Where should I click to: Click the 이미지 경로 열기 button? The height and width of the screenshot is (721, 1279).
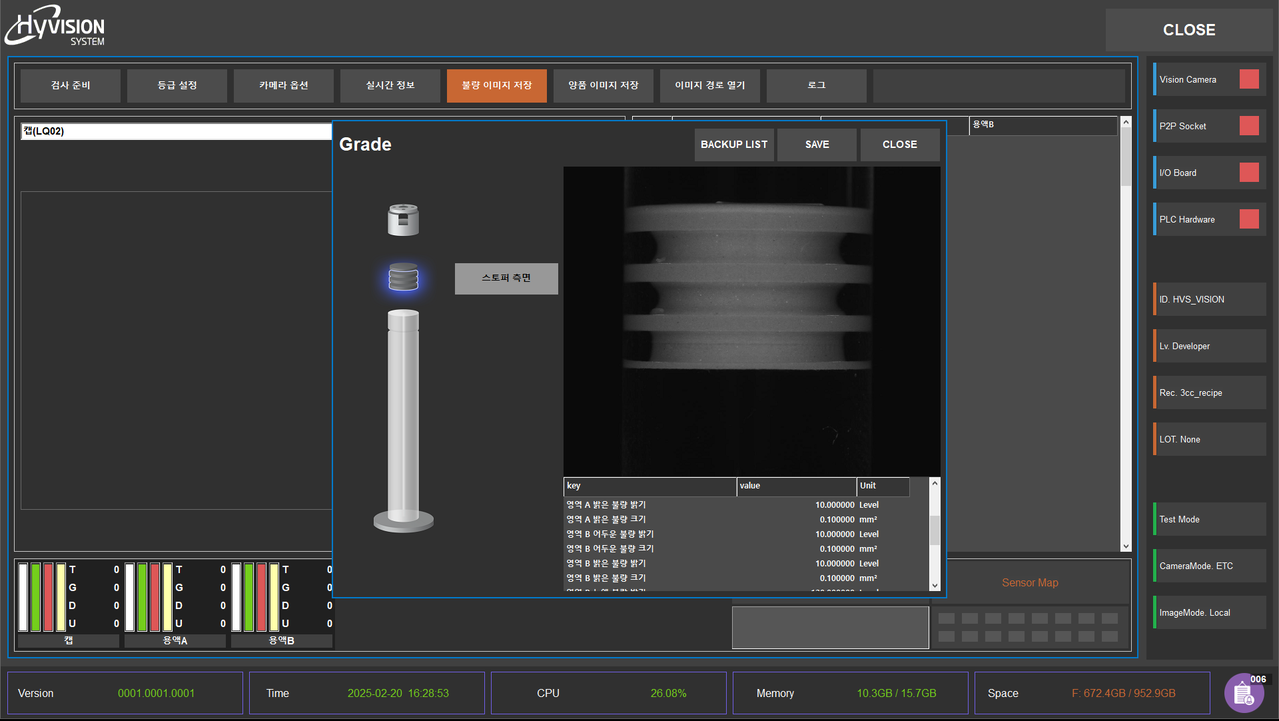[710, 86]
